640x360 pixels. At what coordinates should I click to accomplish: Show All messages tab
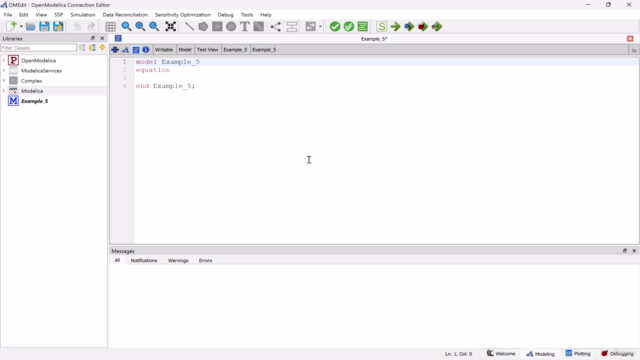pos(117,260)
